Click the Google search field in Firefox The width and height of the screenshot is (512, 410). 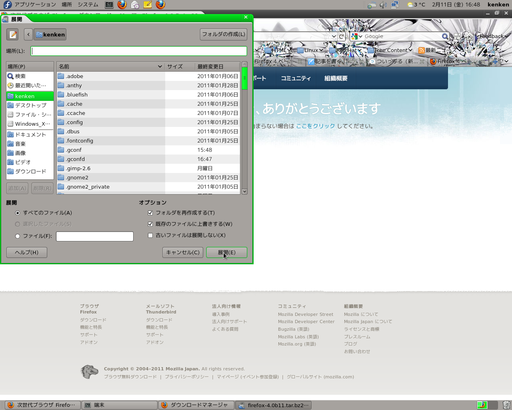(x=402, y=36)
